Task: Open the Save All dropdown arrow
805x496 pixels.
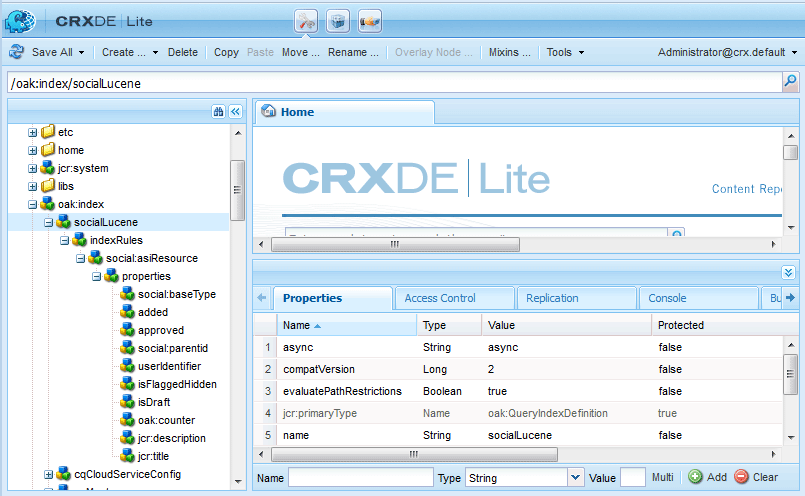Action: [x=82, y=52]
